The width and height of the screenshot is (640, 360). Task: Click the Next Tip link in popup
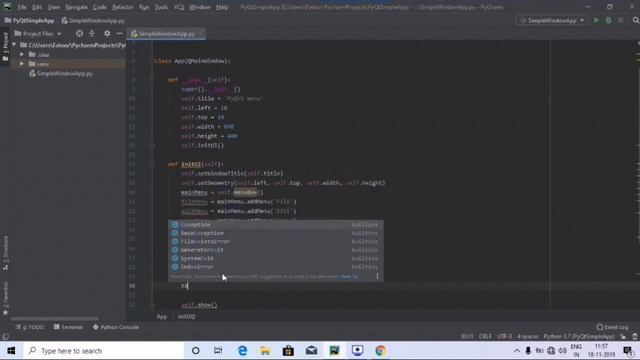coord(350,276)
